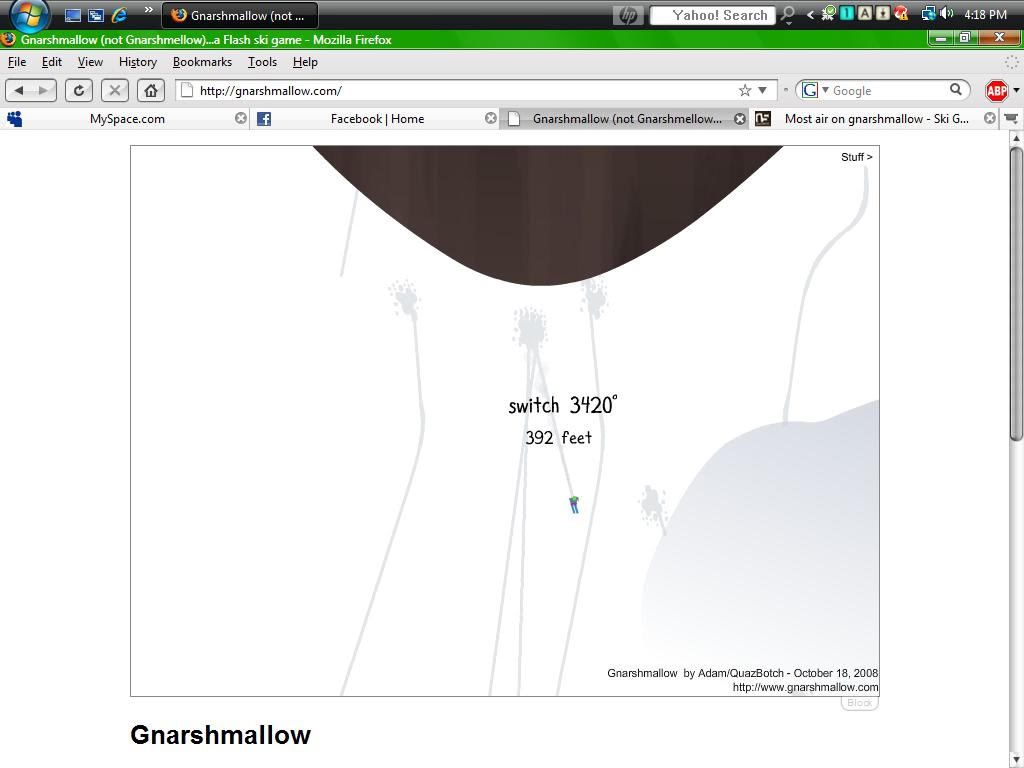Switch to the Most air on gnarshmallow tab
Image resolution: width=1024 pixels, height=768 pixels.
pos(875,118)
